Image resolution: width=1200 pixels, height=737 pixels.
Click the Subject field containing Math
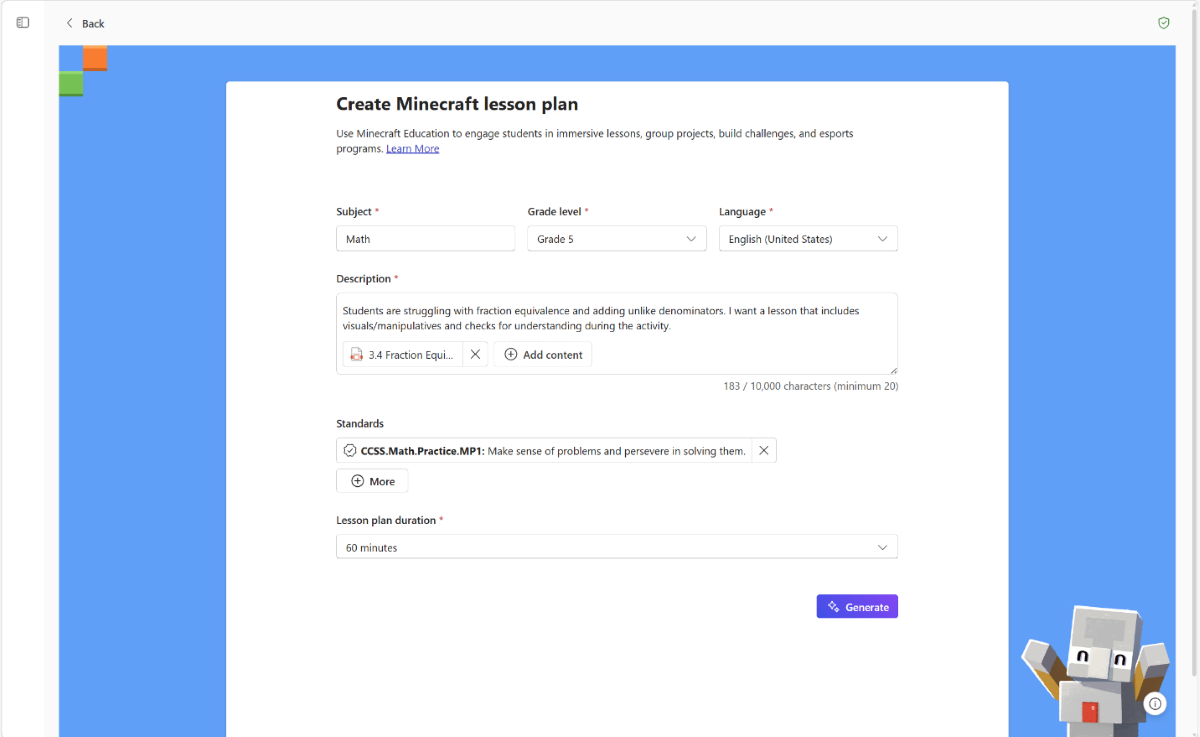[x=426, y=239]
